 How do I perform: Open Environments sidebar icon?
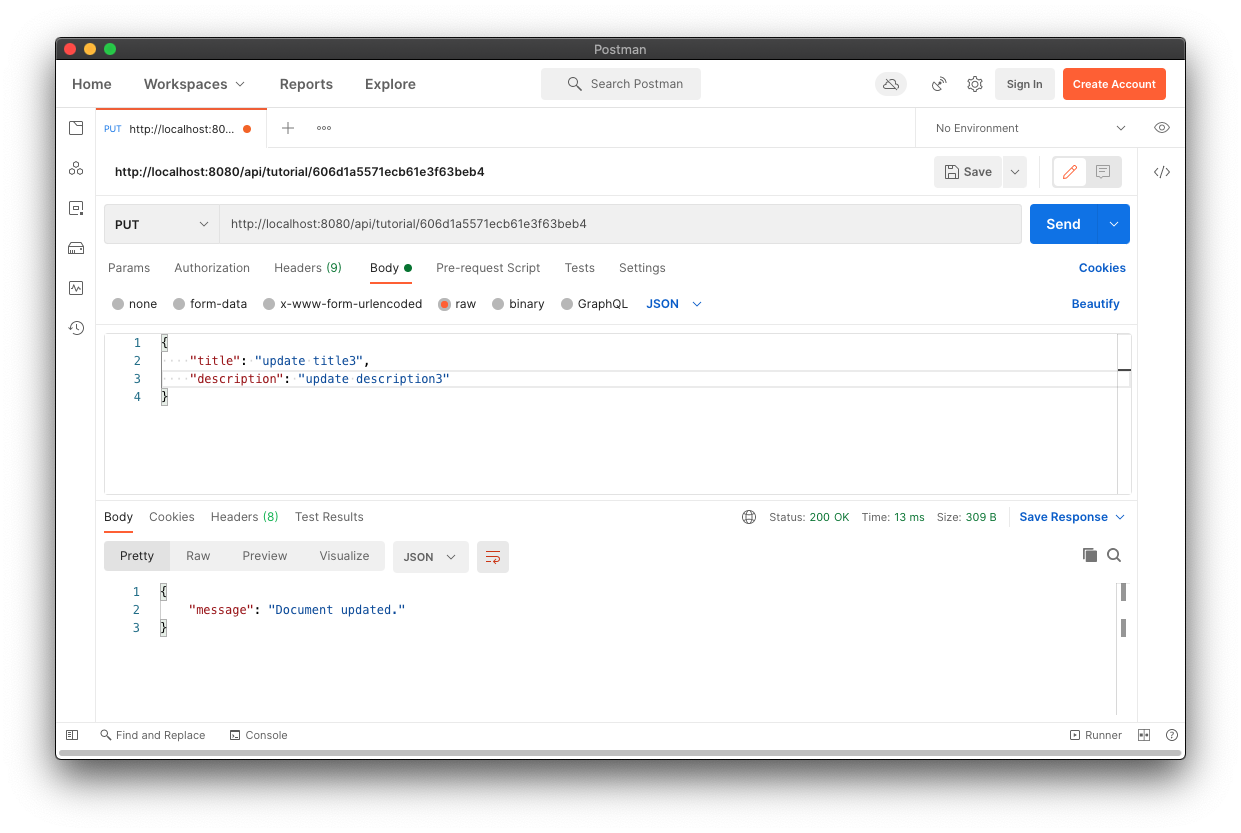(76, 208)
